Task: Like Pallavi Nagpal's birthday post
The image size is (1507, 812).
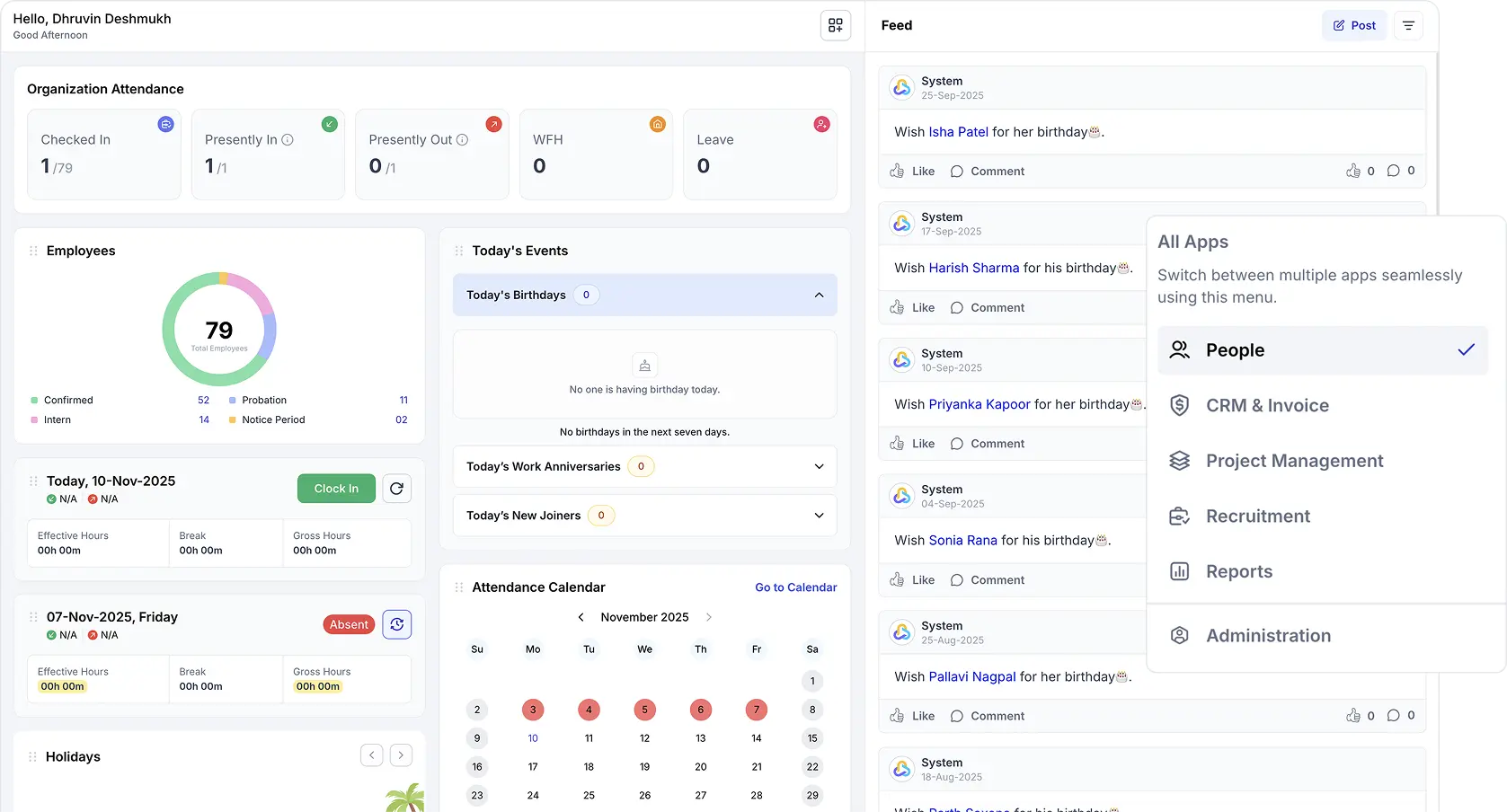Action: click(911, 715)
